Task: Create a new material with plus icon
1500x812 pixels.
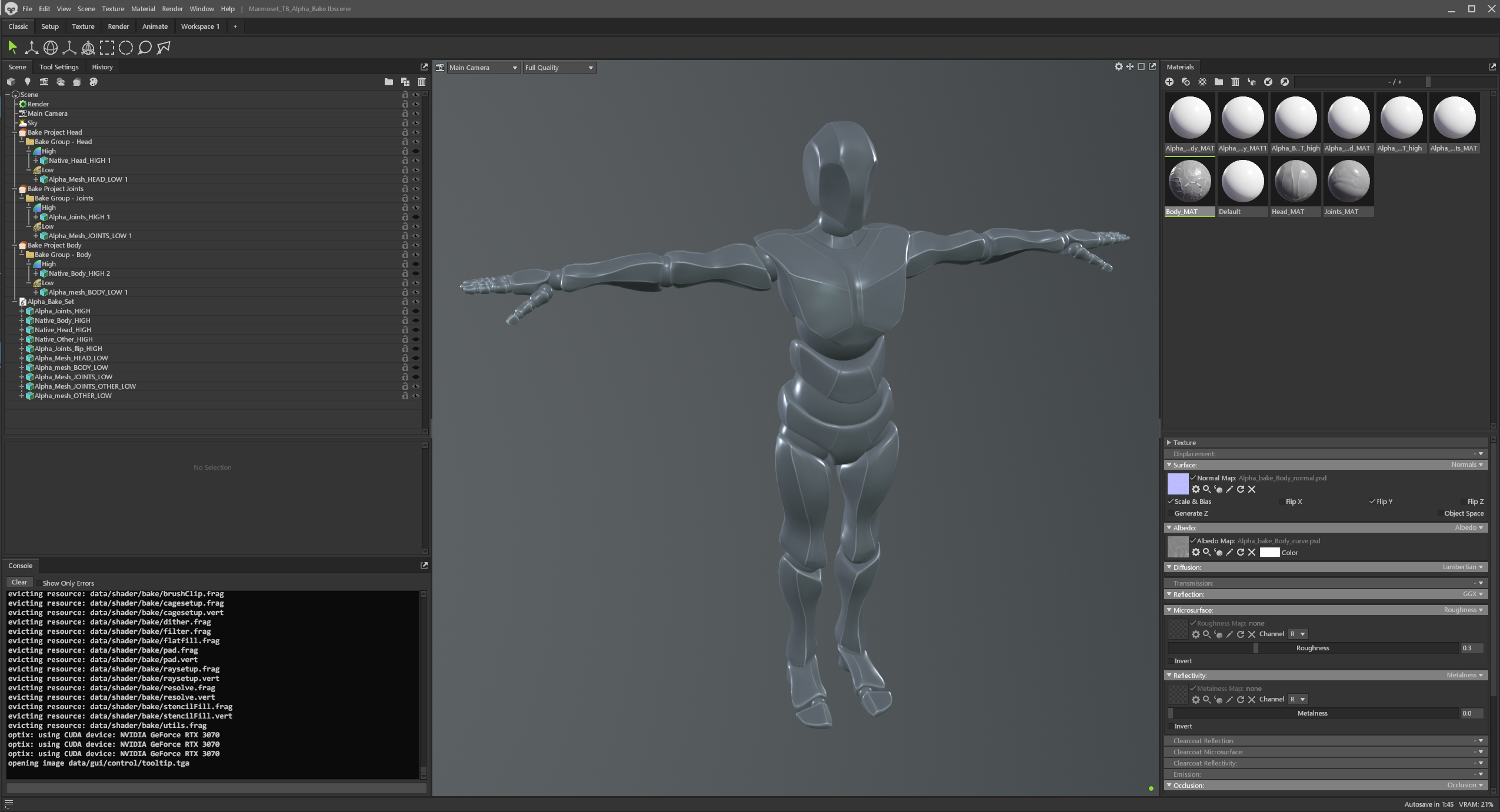Action: (1169, 82)
